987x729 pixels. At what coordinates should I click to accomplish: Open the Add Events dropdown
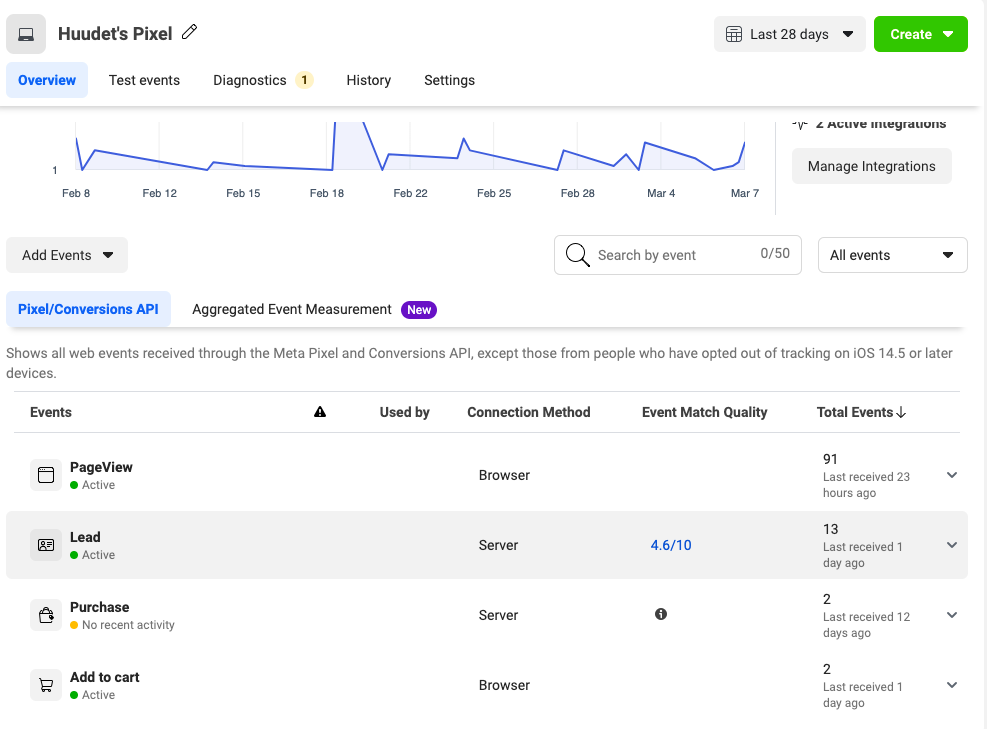[67, 255]
